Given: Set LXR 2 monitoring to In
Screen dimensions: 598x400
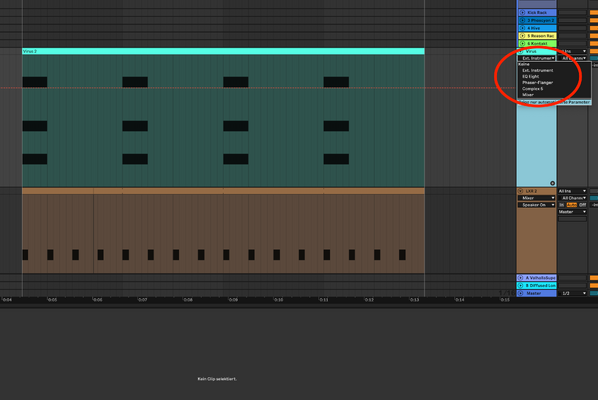Looking at the screenshot, I should pyautogui.click(x=561, y=205).
